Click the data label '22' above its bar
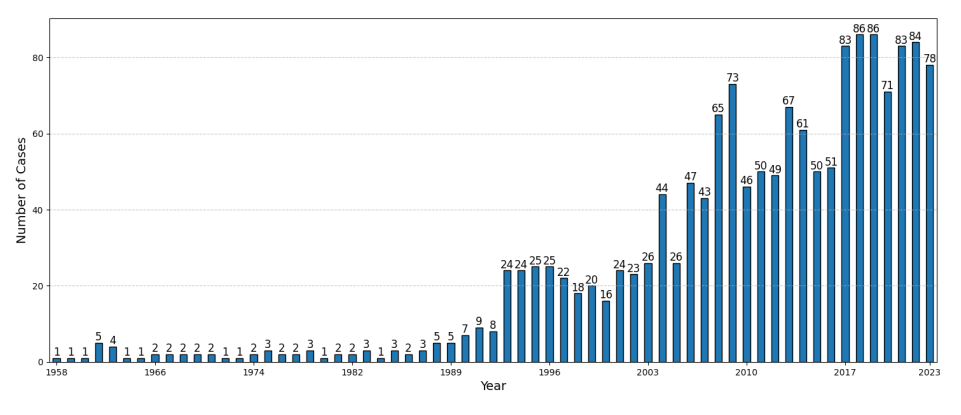Image resolution: width=961 pixels, height=415 pixels. point(564,272)
